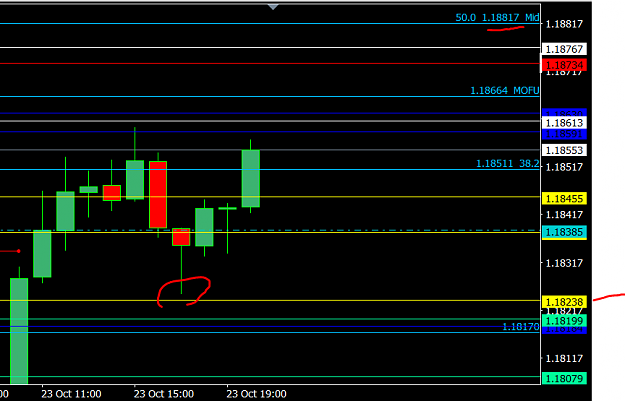Select the doji candle at 23 Oct 19:00

pyautogui.click(x=228, y=208)
